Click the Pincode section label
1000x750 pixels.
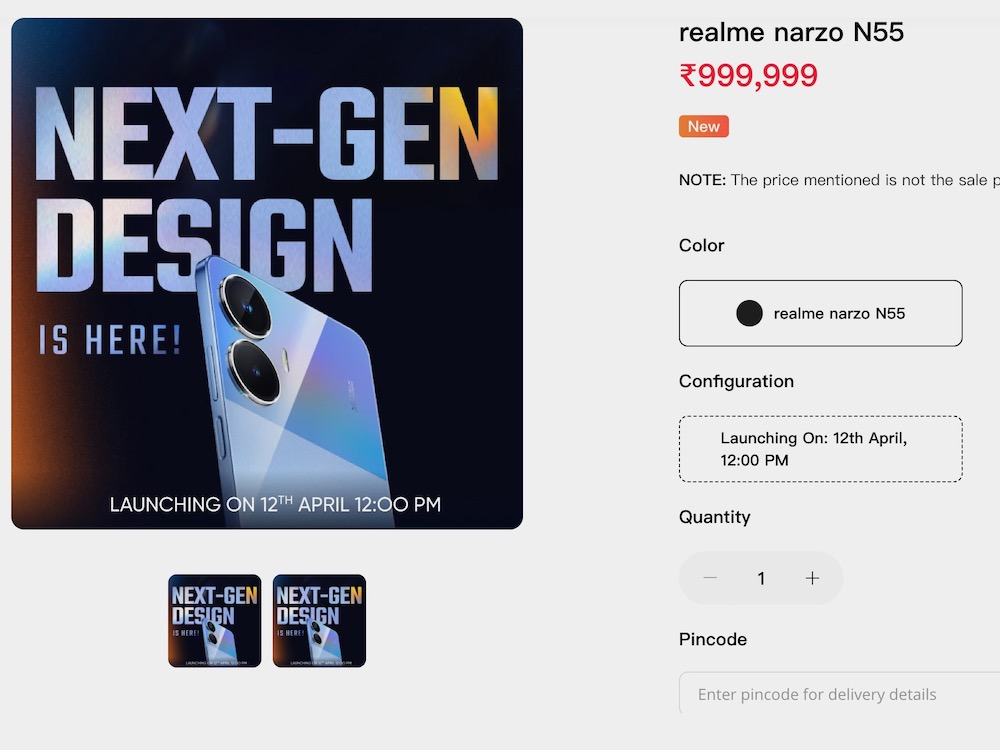712,640
